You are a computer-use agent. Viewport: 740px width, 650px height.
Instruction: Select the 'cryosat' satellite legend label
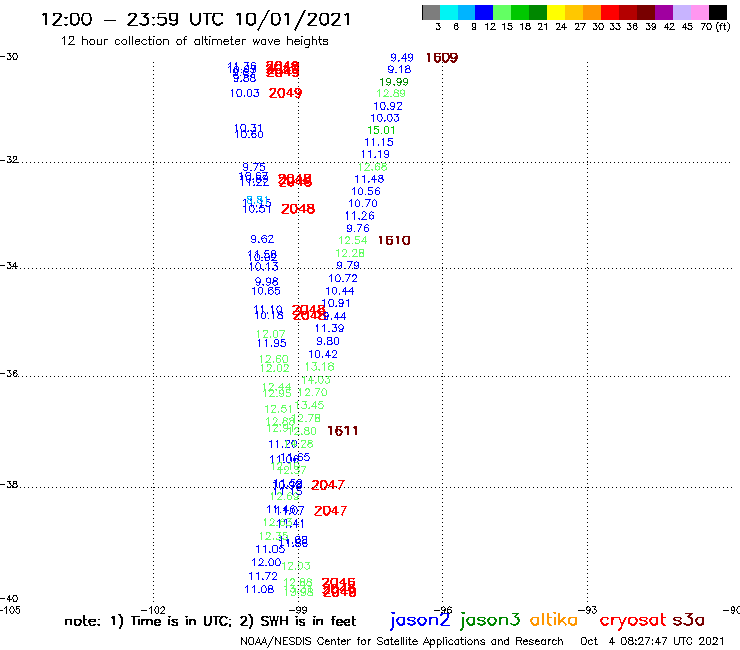click(x=632, y=620)
